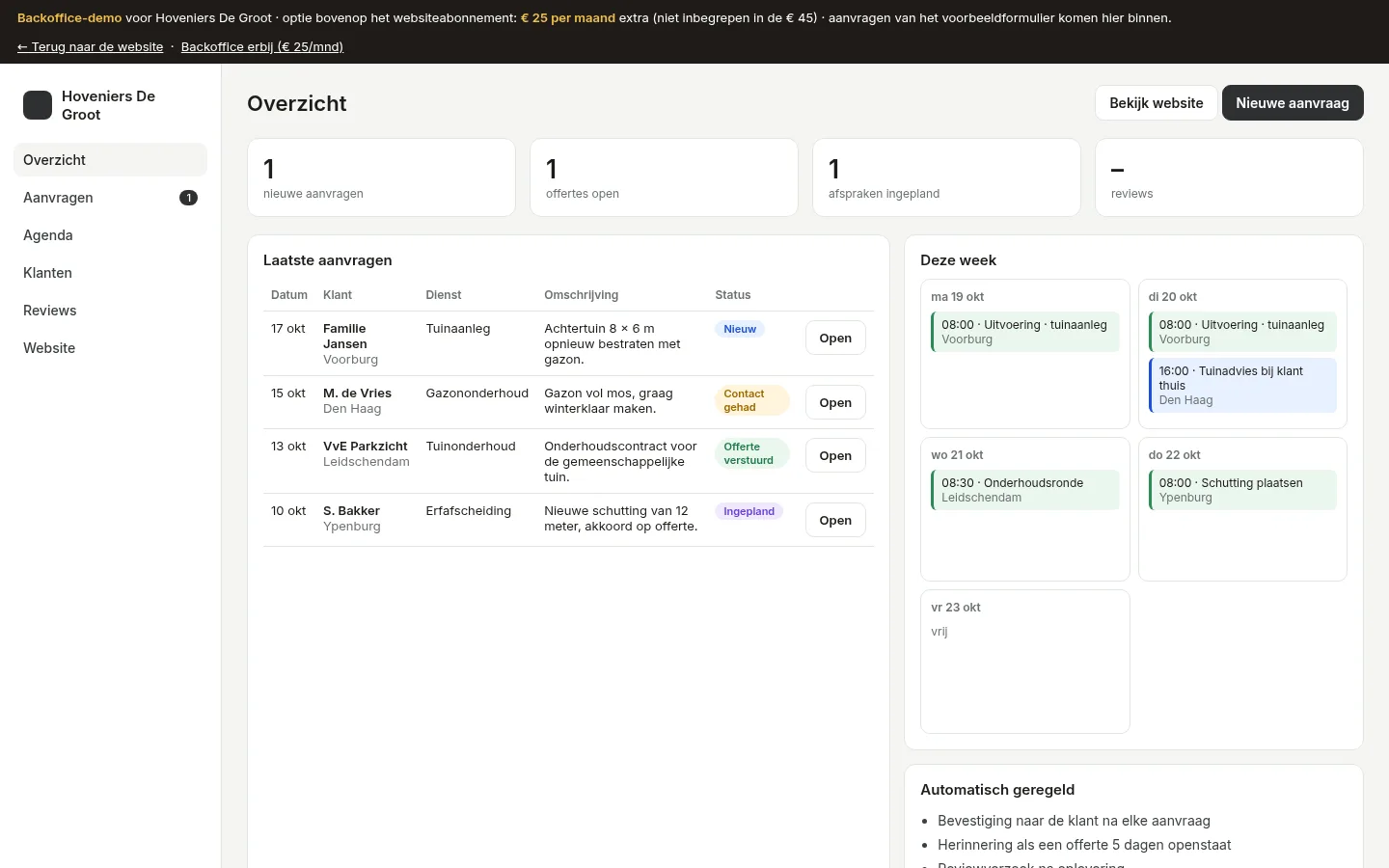
Task: Open the 08:00 Schutting plaatsen appointment
Action: tap(1242, 490)
